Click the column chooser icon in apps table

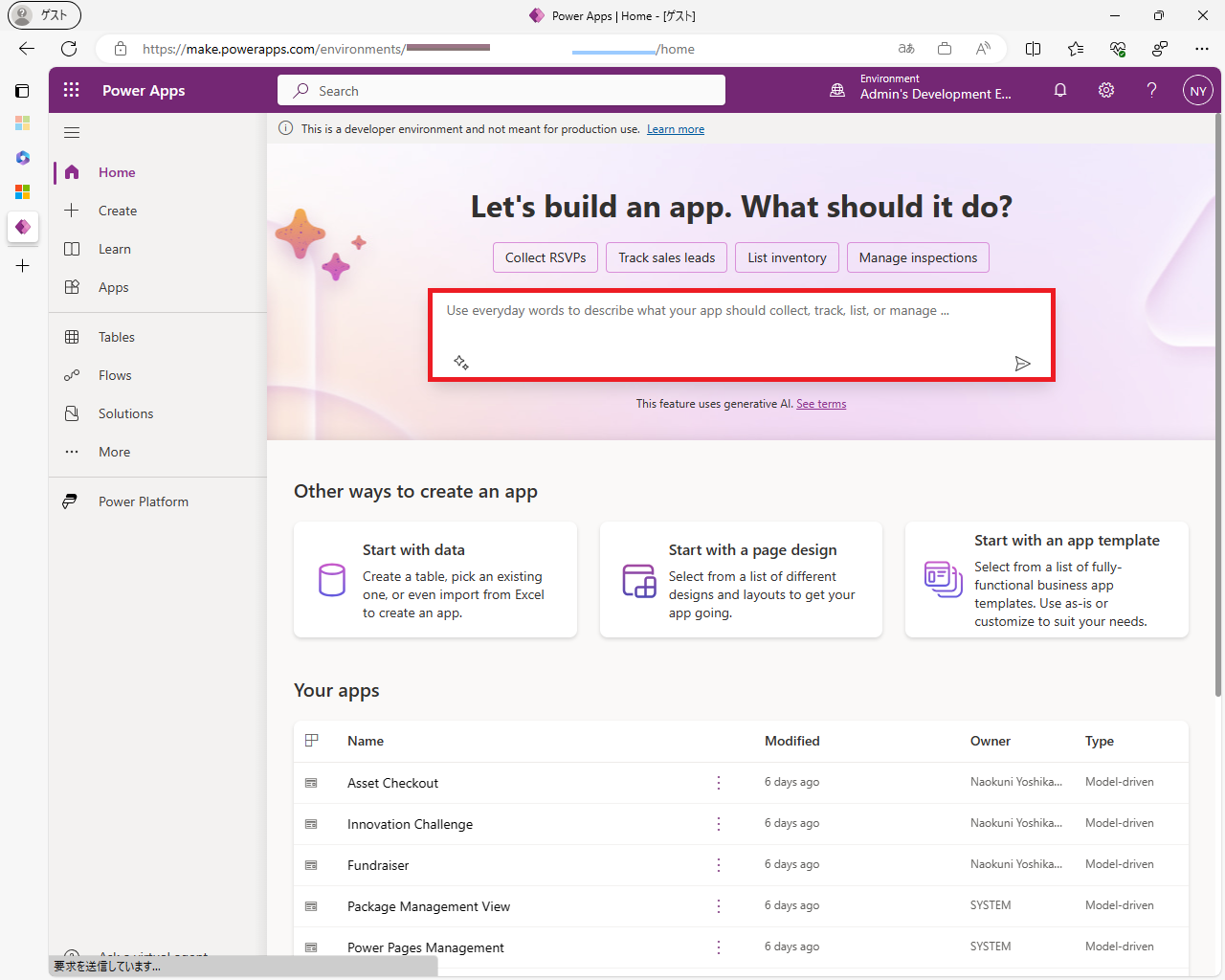pos(312,741)
